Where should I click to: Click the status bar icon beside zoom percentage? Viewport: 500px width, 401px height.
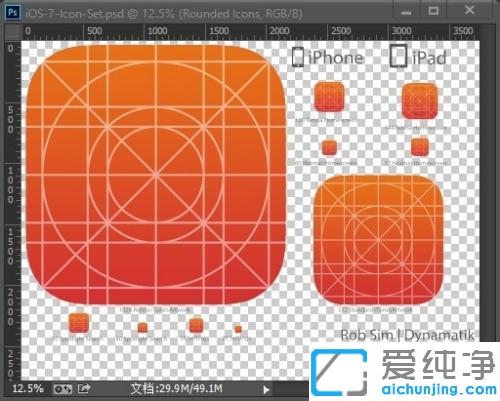63,389
